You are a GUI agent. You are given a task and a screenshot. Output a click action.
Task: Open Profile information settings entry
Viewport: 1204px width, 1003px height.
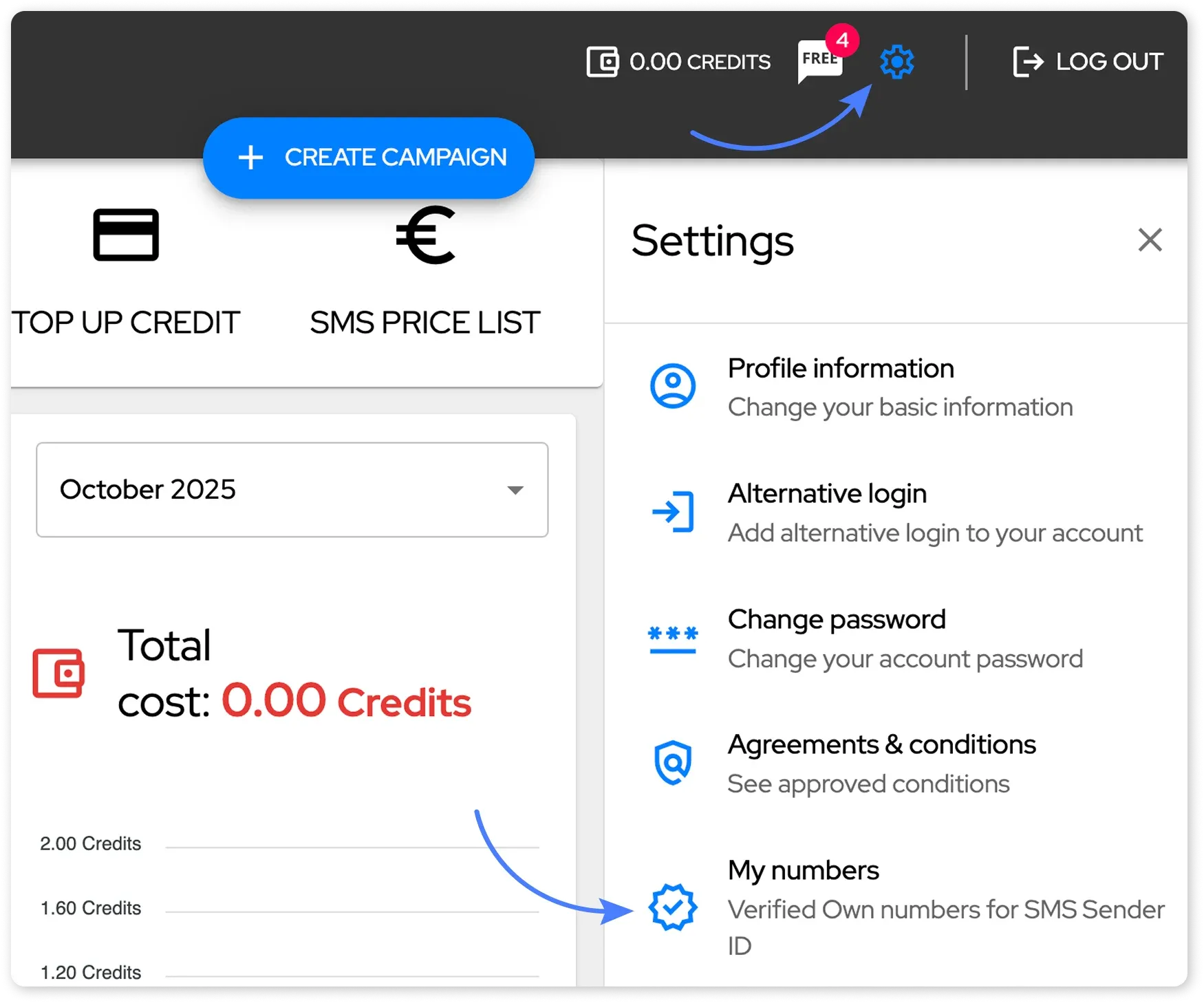(x=841, y=369)
